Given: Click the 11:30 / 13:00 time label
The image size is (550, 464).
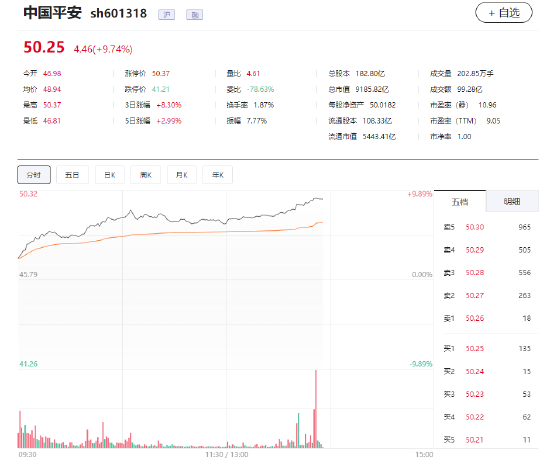Looking at the screenshot, I should click(227, 455).
